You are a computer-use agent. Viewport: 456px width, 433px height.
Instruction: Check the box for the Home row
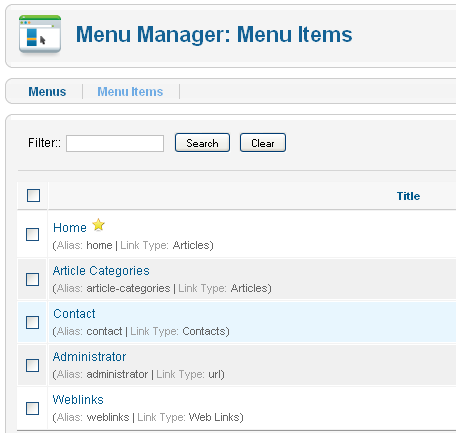click(33, 234)
